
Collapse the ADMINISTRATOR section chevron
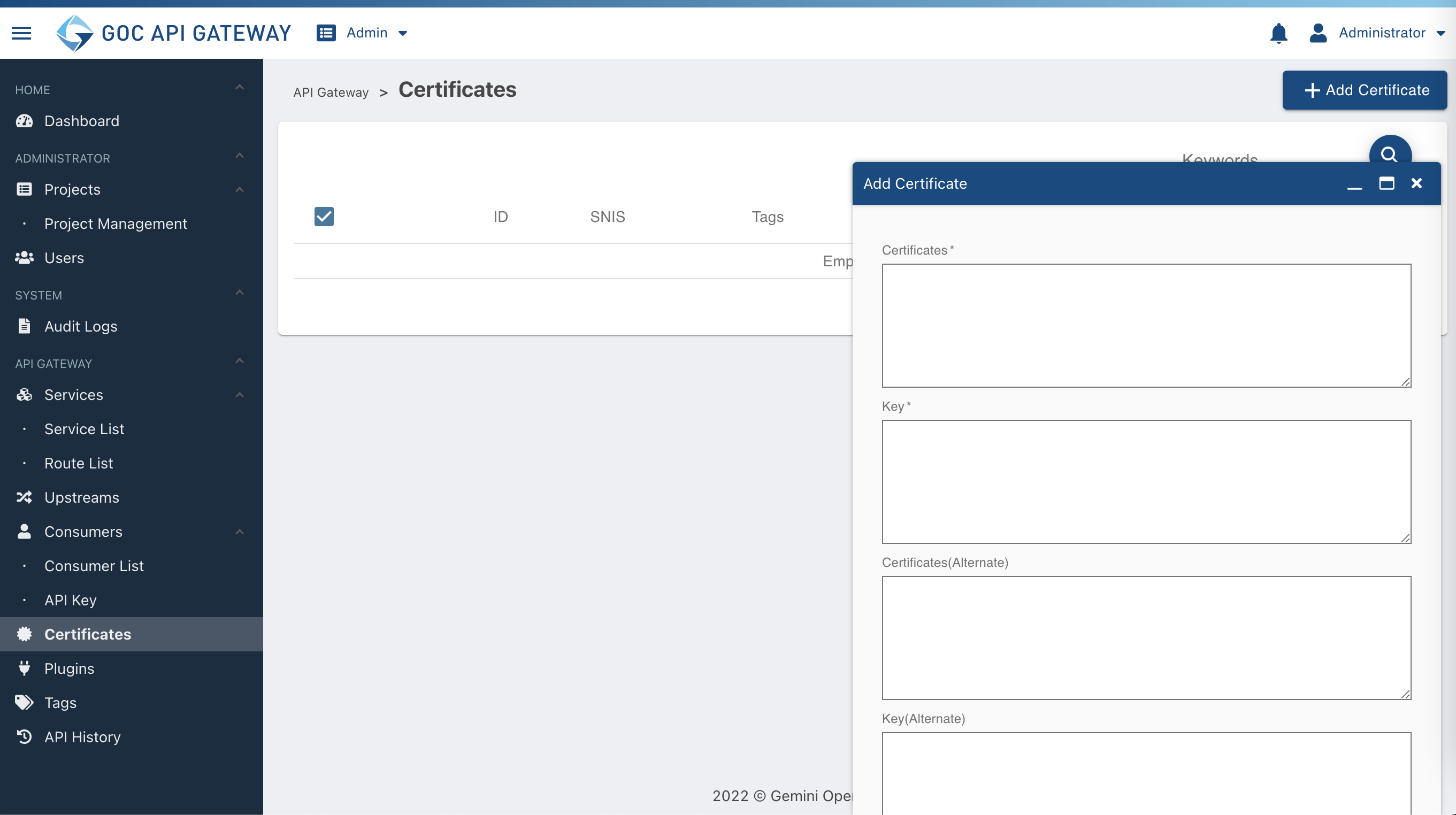tap(240, 156)
